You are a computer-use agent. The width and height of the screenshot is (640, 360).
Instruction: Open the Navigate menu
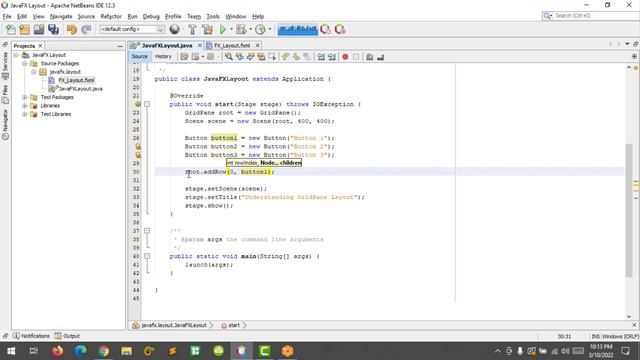[61, 16]
